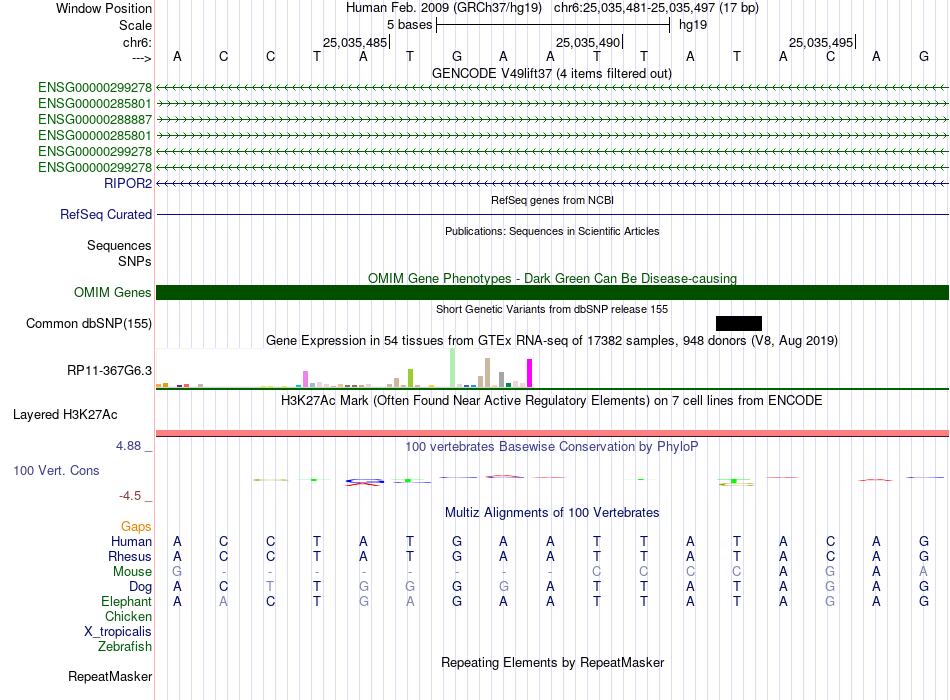Screen dimensions: 950x700
Task: Open Multiz Alignments of 100 Vertebrates title
Action: click(552, 513)
